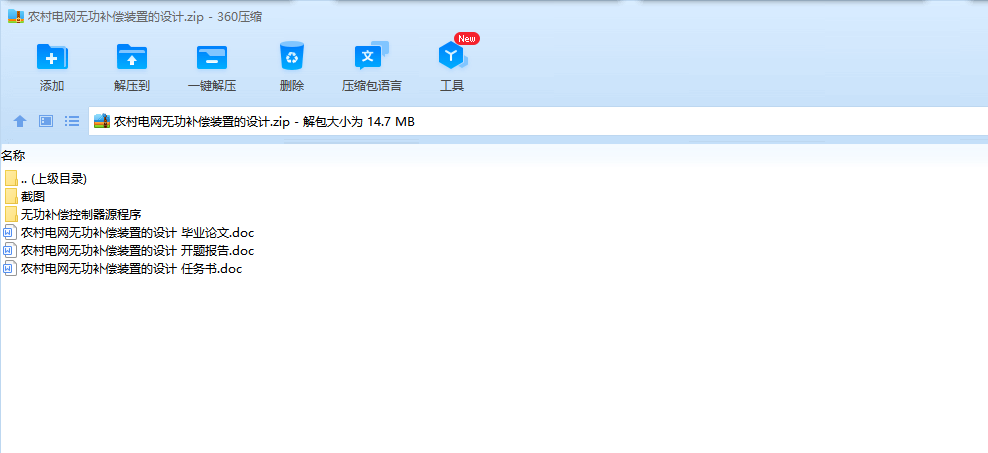Click the 删除 text label
Viewport: 988px width, 453px height.
pos(292,86)
